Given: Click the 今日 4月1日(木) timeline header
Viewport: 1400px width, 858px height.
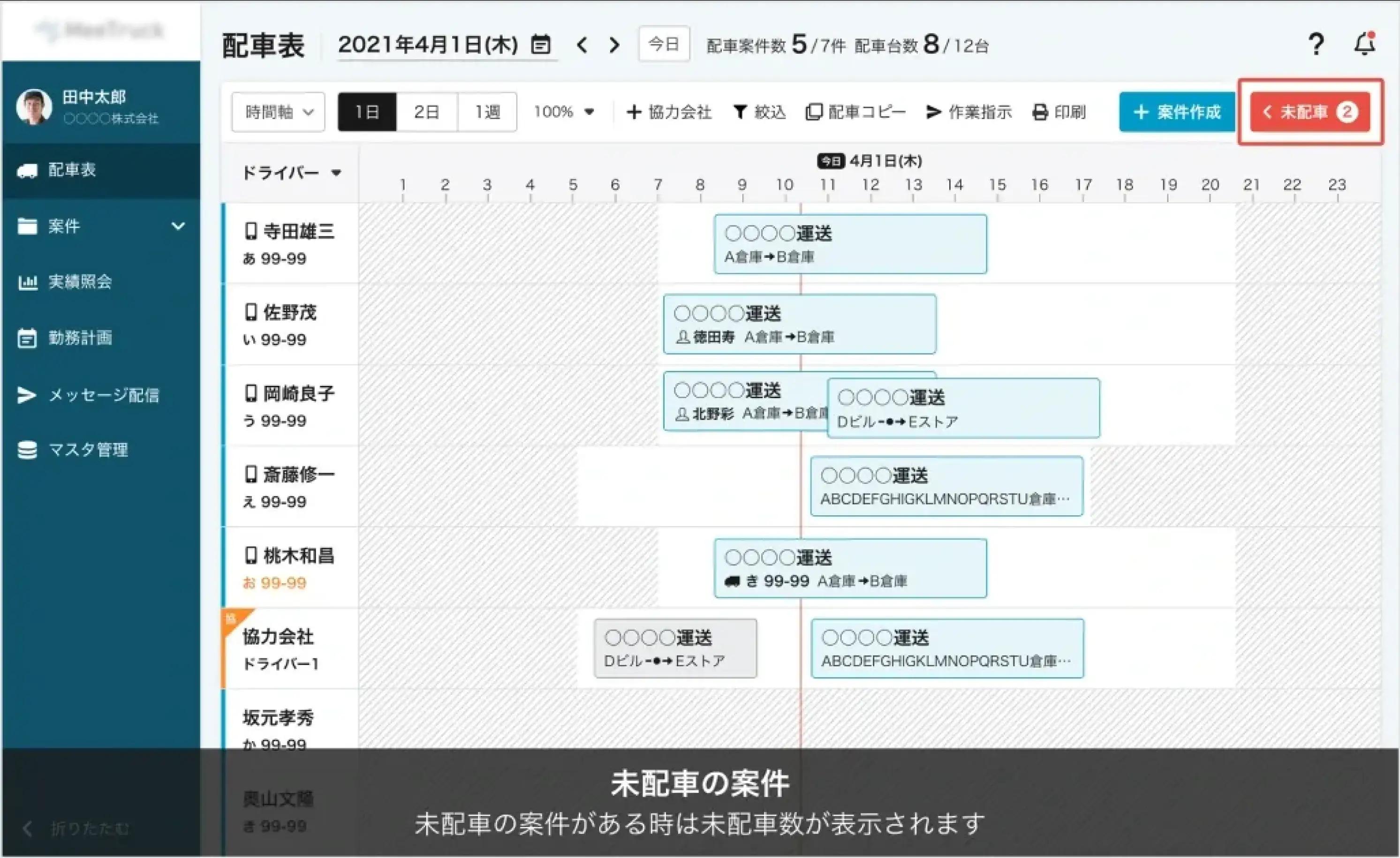Looking at the screenshot, I should 870,161.
